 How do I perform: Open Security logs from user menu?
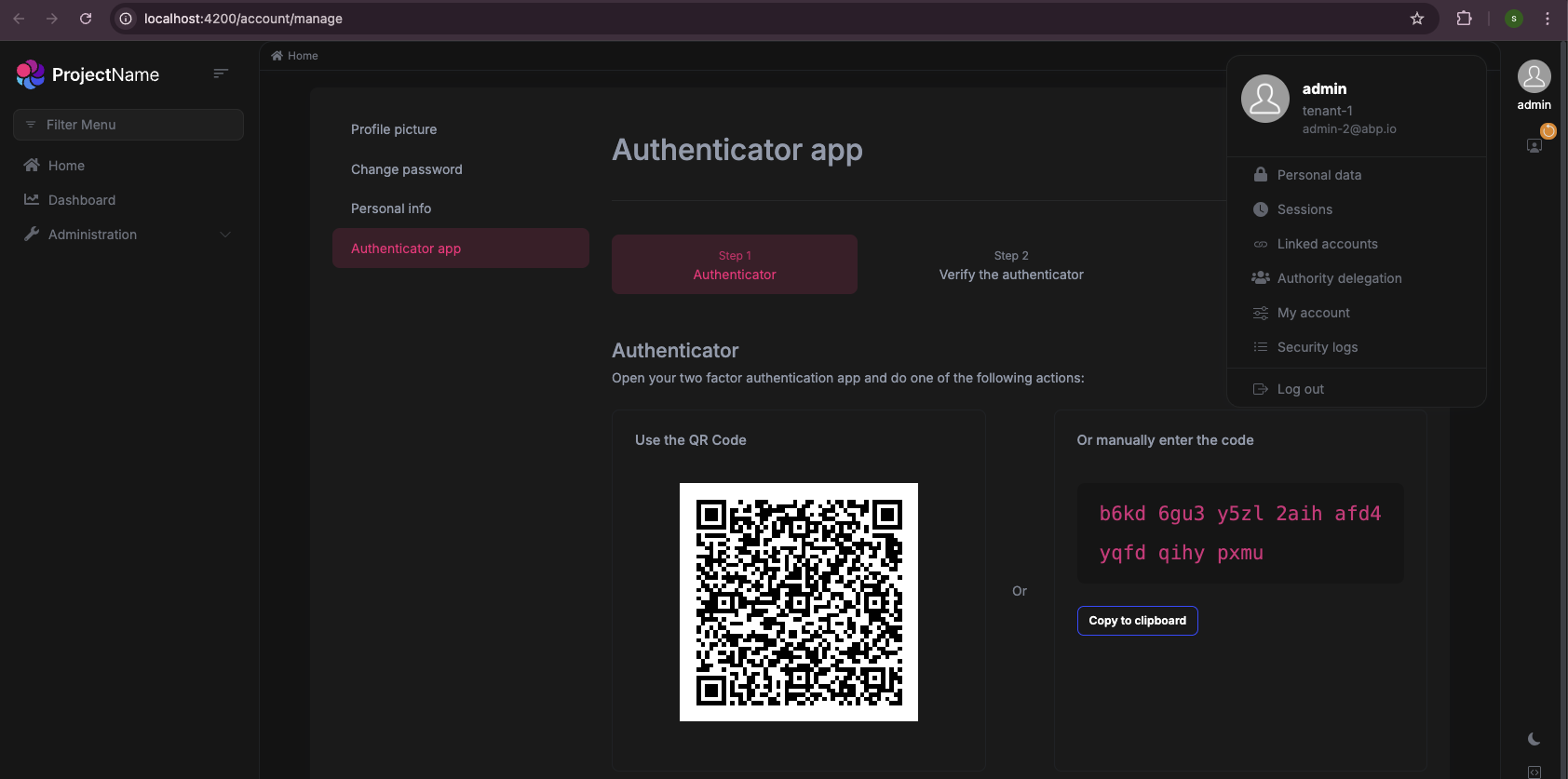click(x=1317, y=347)
